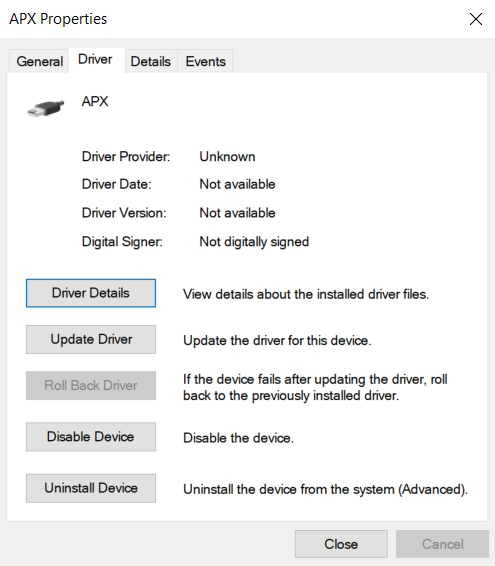Click the Driver Provider value Unknown

click(x=227, y=157)
